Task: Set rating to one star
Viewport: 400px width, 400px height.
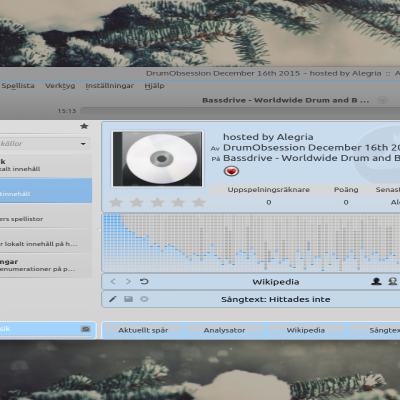Action: [116, 202]
